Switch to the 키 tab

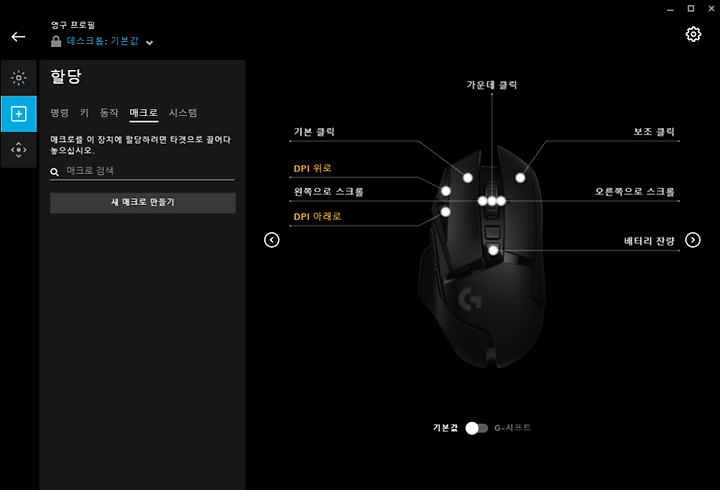pyautogui.click(x=84, y=113)
